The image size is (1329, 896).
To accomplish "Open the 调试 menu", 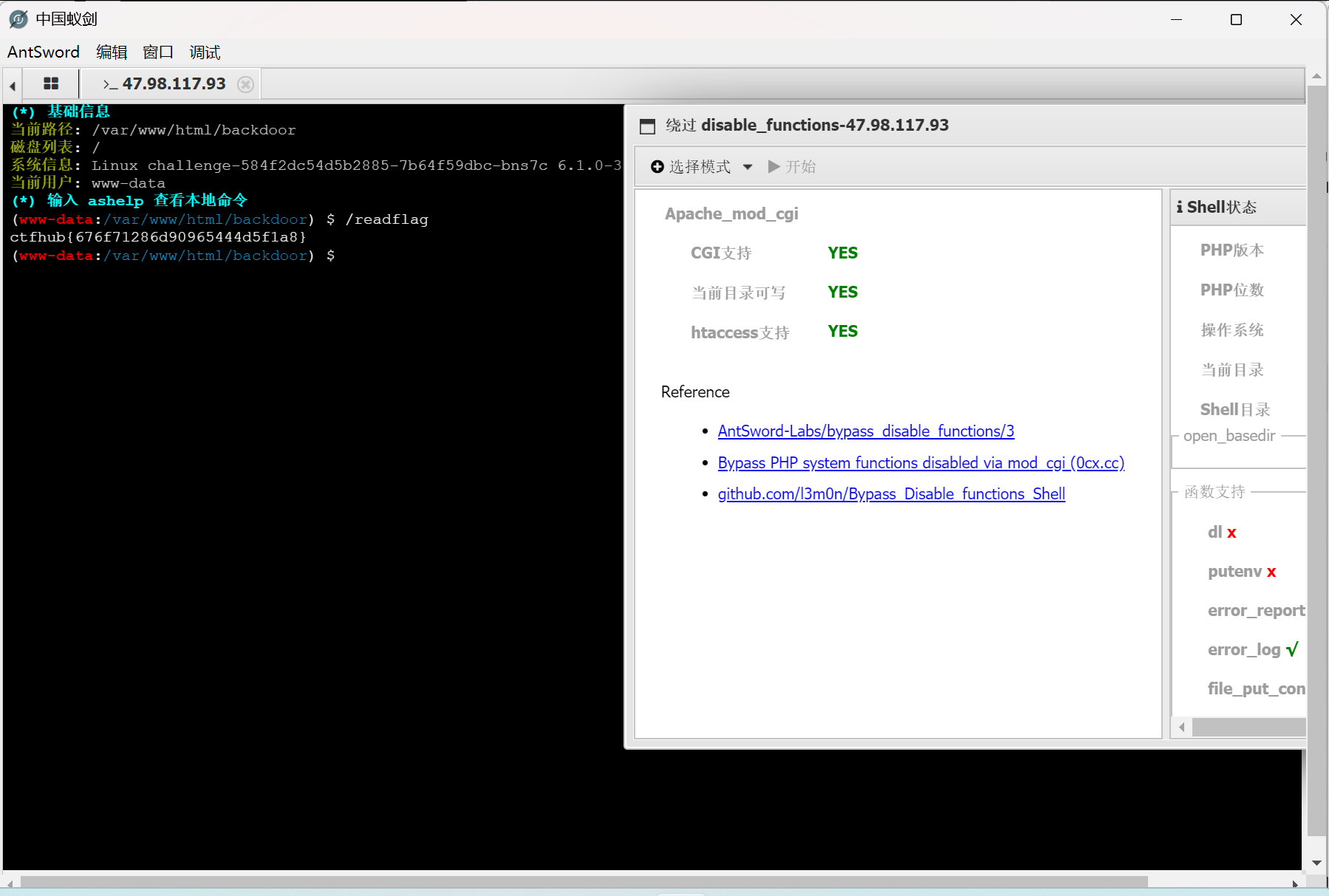I will point(205,52).
